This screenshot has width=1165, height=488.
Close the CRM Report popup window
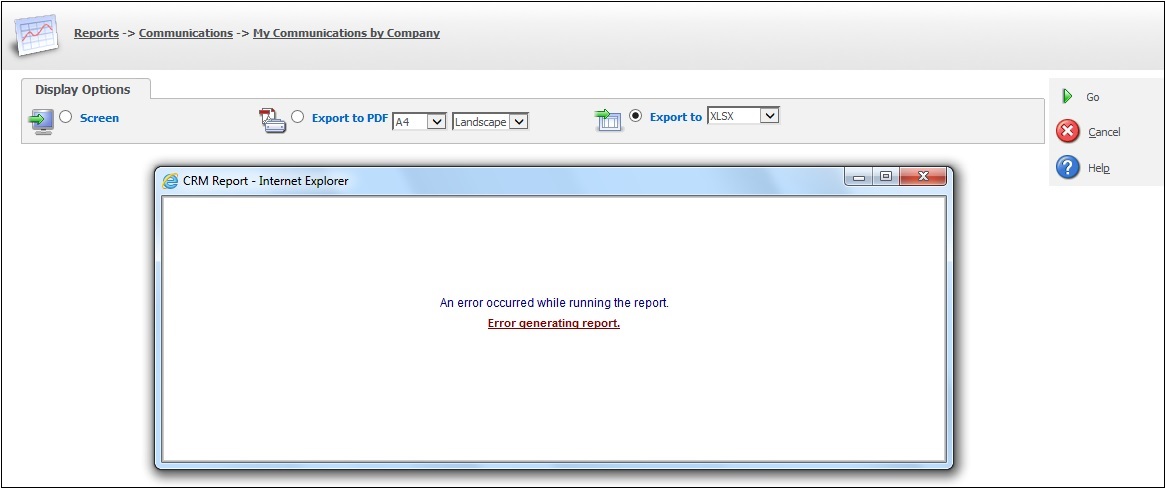coord(923,177)
